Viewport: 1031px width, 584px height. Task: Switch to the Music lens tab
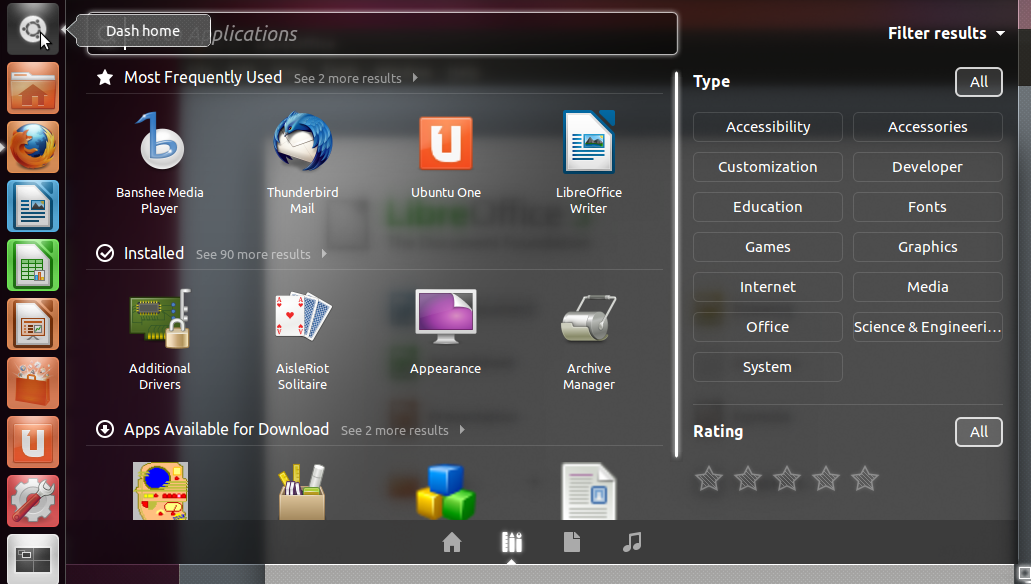coord(631,542)
